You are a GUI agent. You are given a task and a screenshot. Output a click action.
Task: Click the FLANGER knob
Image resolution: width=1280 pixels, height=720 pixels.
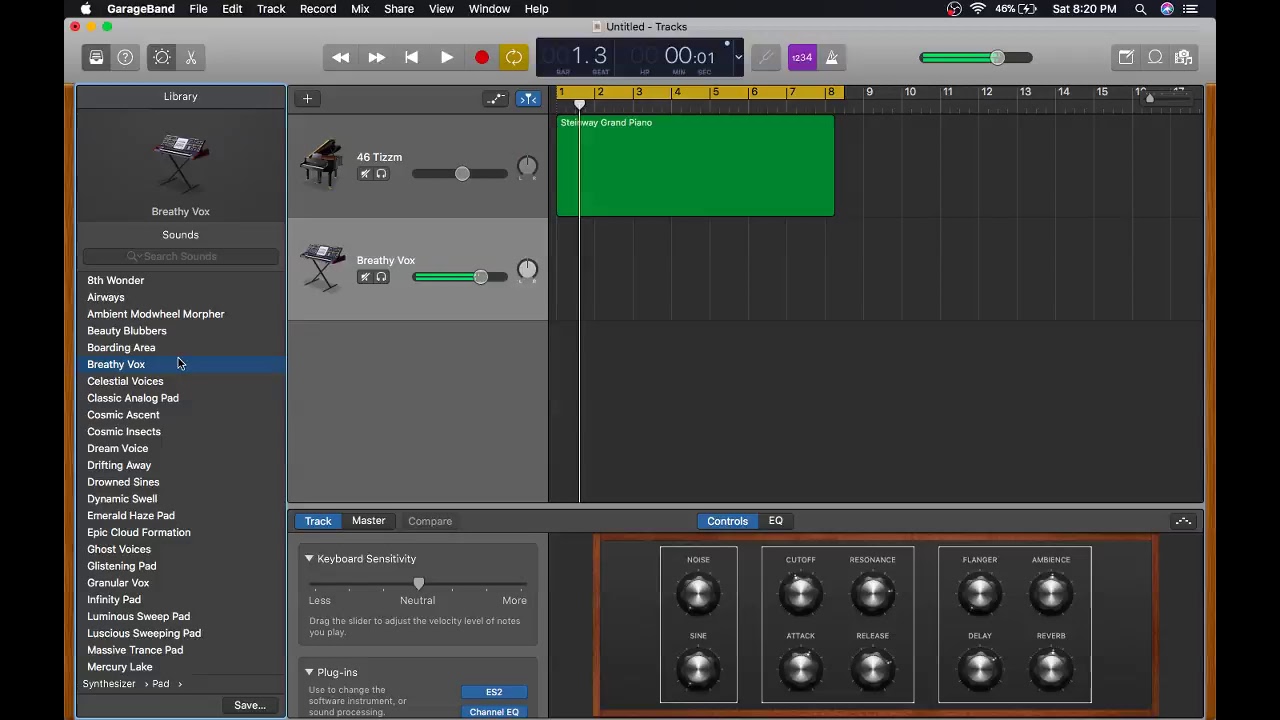[x=979, y=595]
